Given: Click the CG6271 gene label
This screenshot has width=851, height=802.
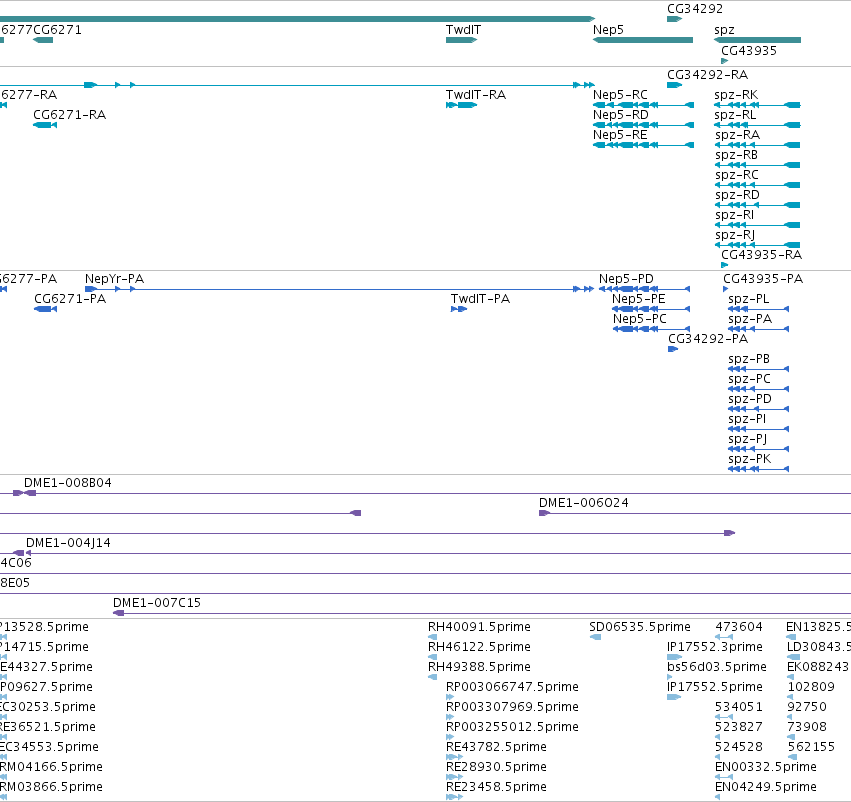Looking at the screenshot, I should [x=58, y=30].
